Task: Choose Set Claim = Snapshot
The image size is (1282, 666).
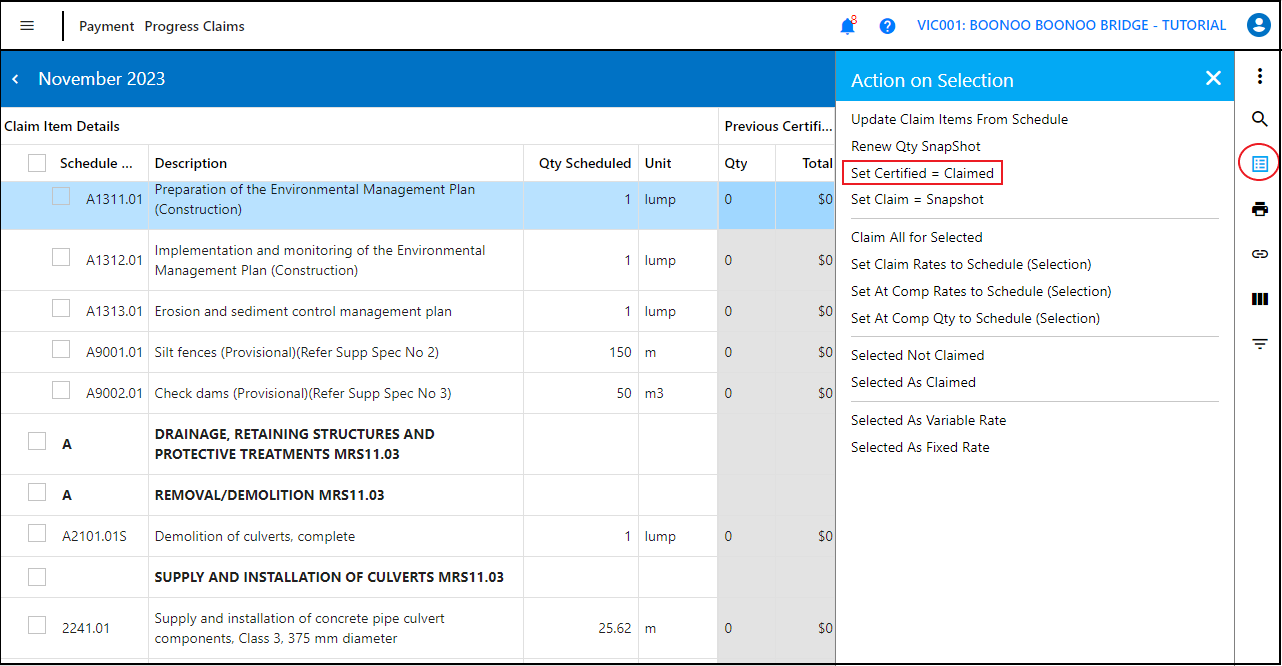Action: point(917,199)
